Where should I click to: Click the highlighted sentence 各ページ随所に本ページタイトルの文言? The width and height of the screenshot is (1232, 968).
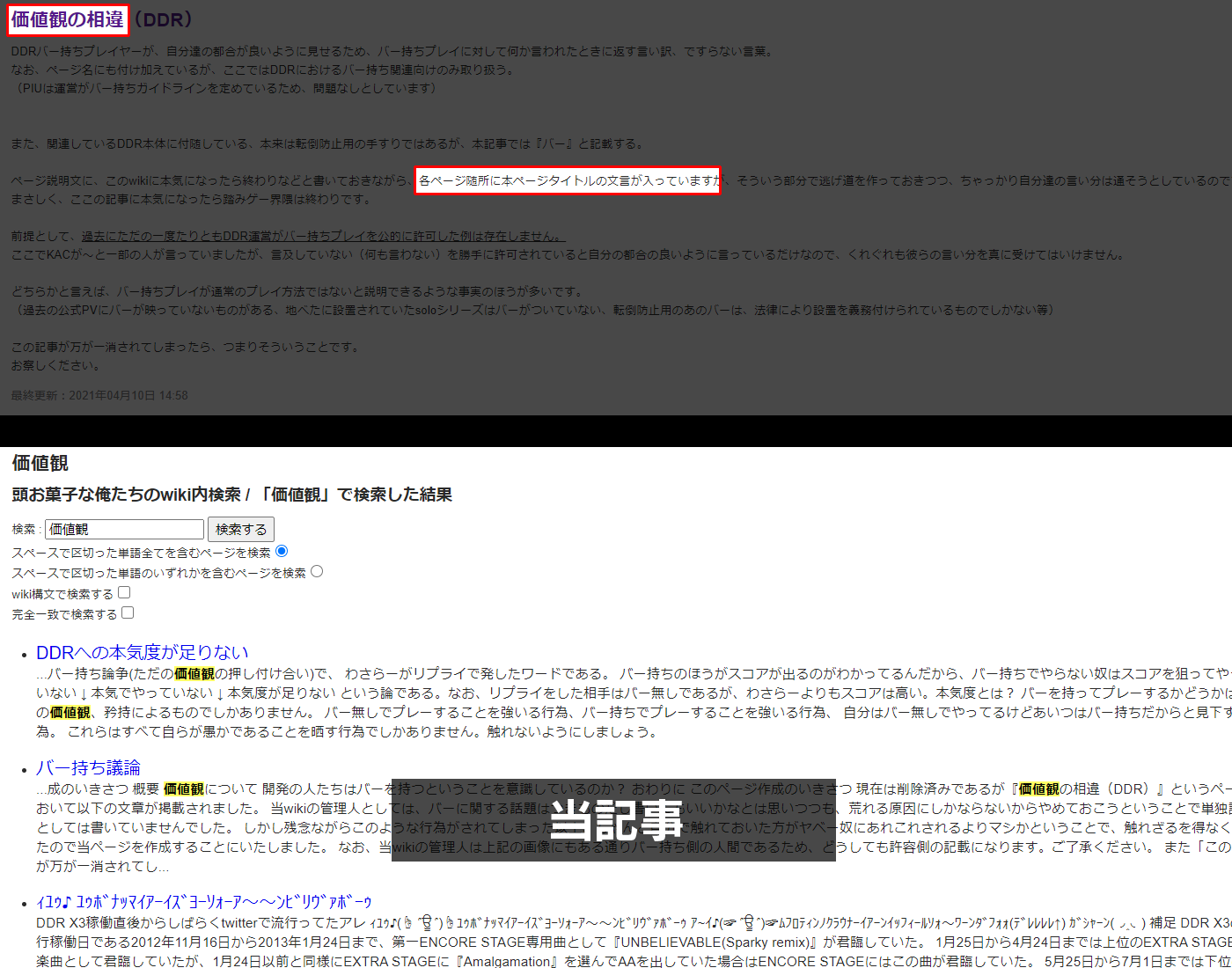click(568, 180)
